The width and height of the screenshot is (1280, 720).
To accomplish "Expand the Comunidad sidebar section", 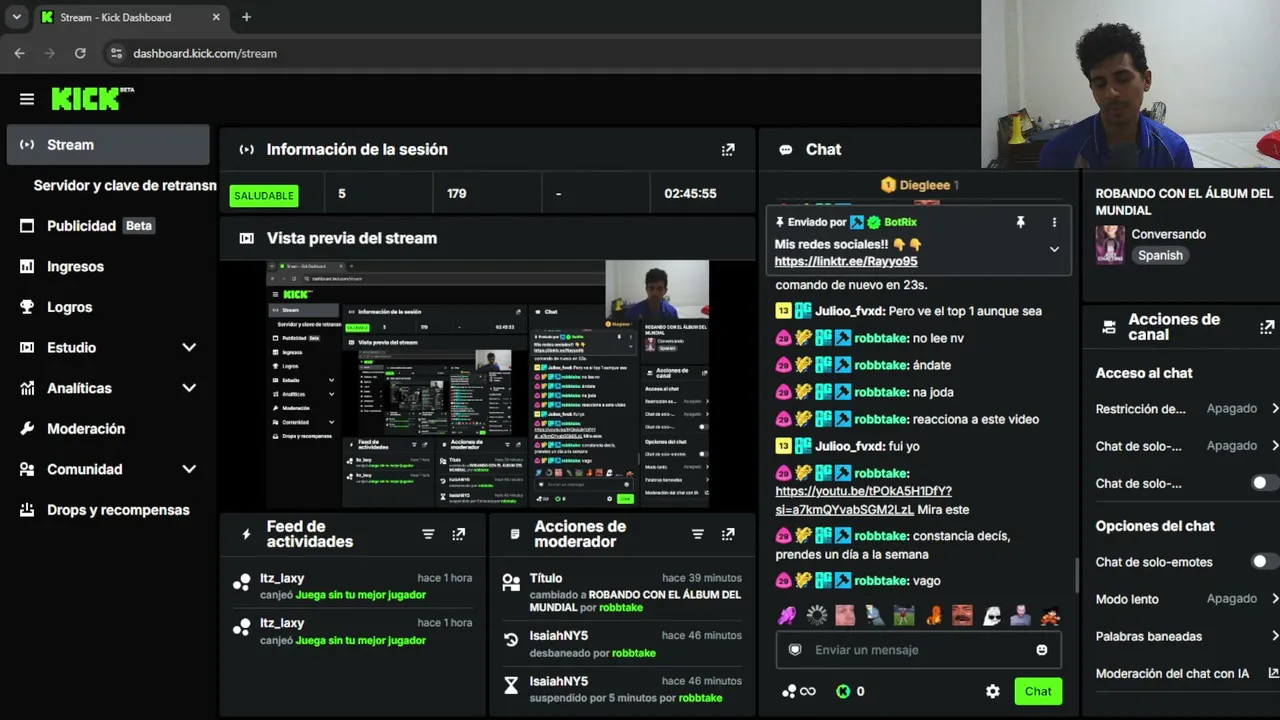I will (189, 469).
